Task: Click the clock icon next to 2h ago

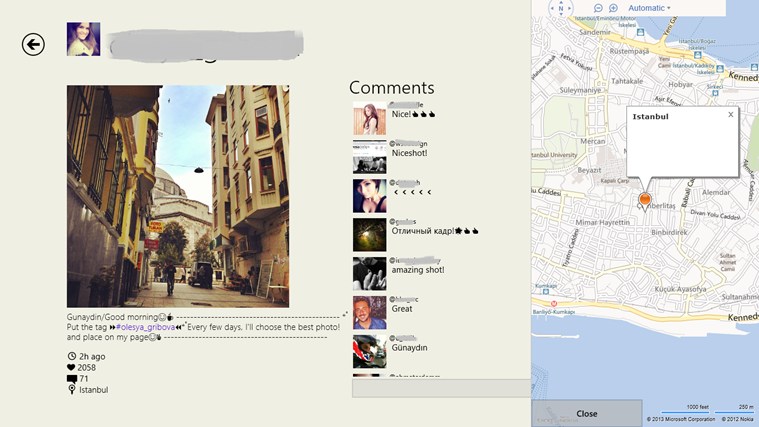Action: pos(72,356)
